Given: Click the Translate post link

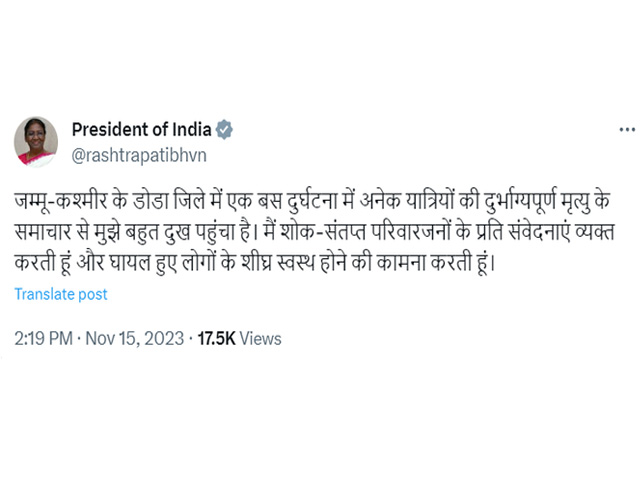Looking at the screenshot, I should pyautogui.click(x=61, y=294).
